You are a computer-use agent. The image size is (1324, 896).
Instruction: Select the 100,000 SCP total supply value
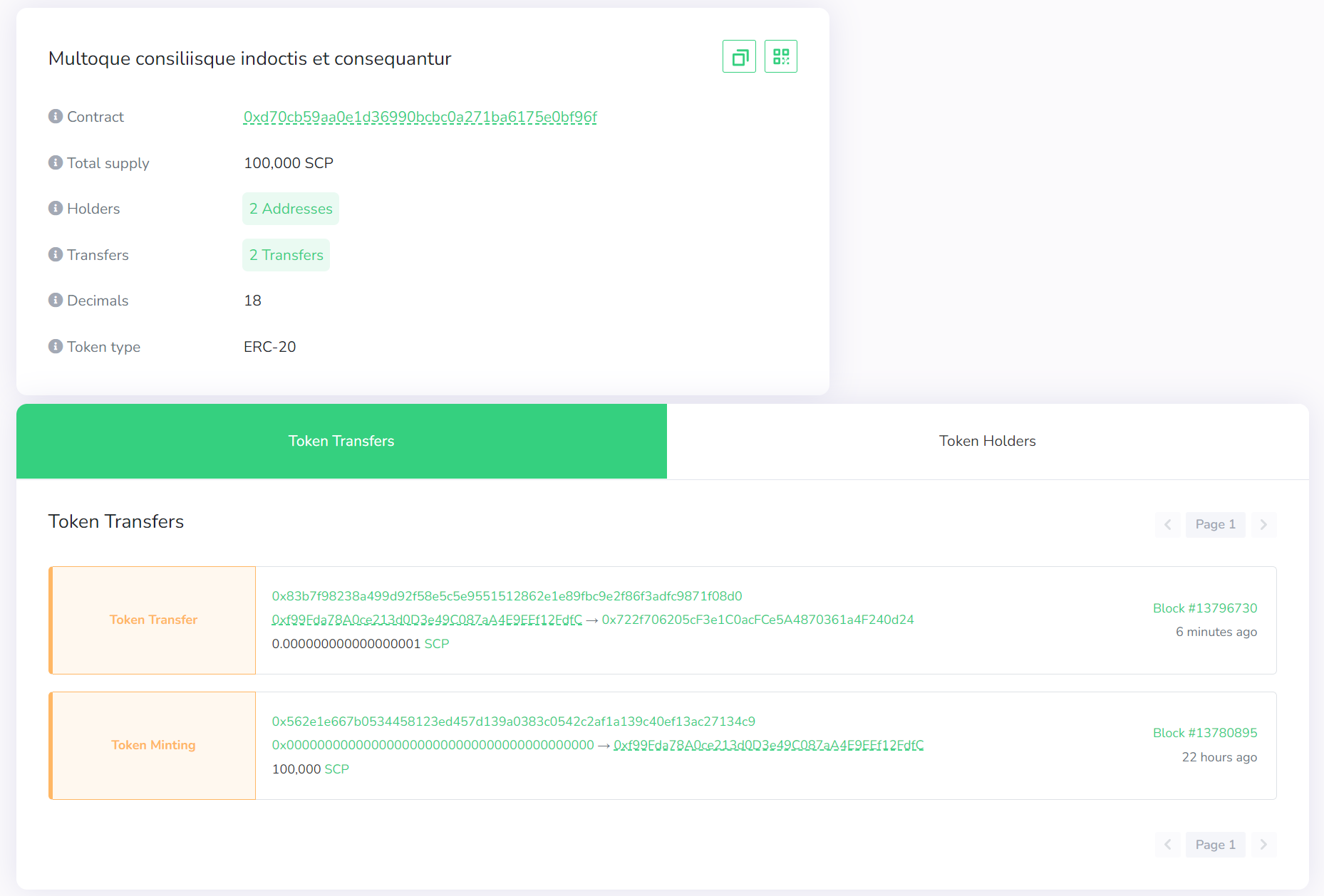click(289, 163)
